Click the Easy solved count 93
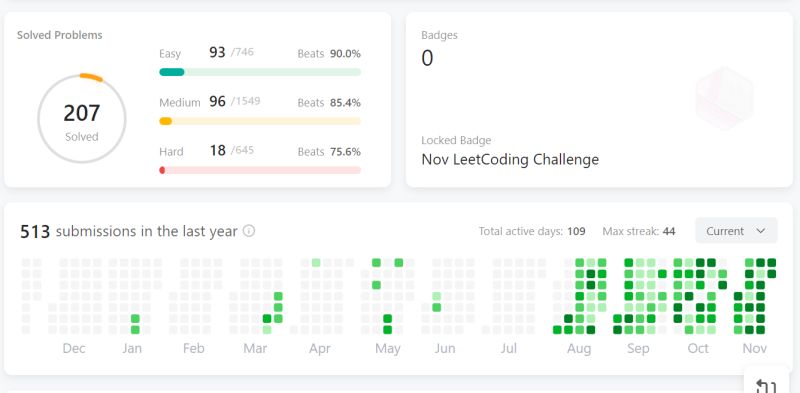The width and height of the screenshot is (800, 393). point(217,52)
